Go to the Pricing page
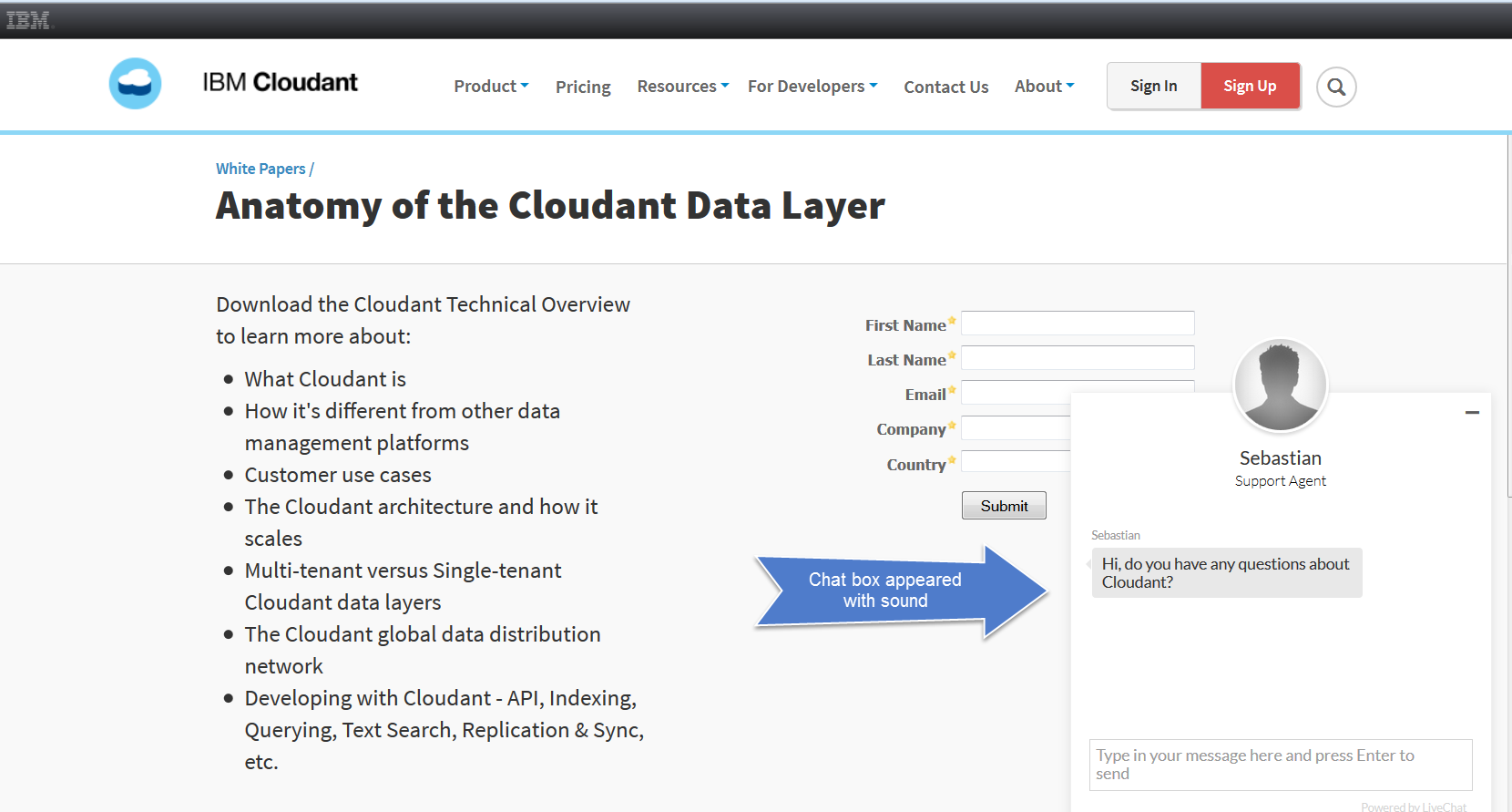 (x=583, y=87)
